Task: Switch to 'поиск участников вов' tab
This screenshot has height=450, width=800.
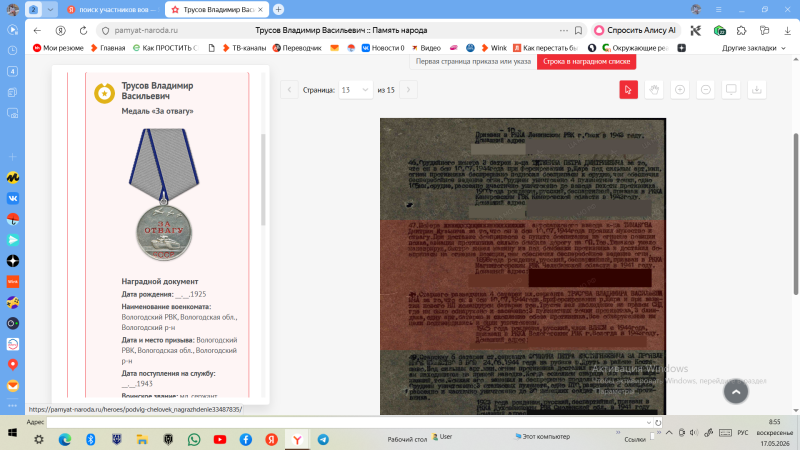Action: point(112,9)
